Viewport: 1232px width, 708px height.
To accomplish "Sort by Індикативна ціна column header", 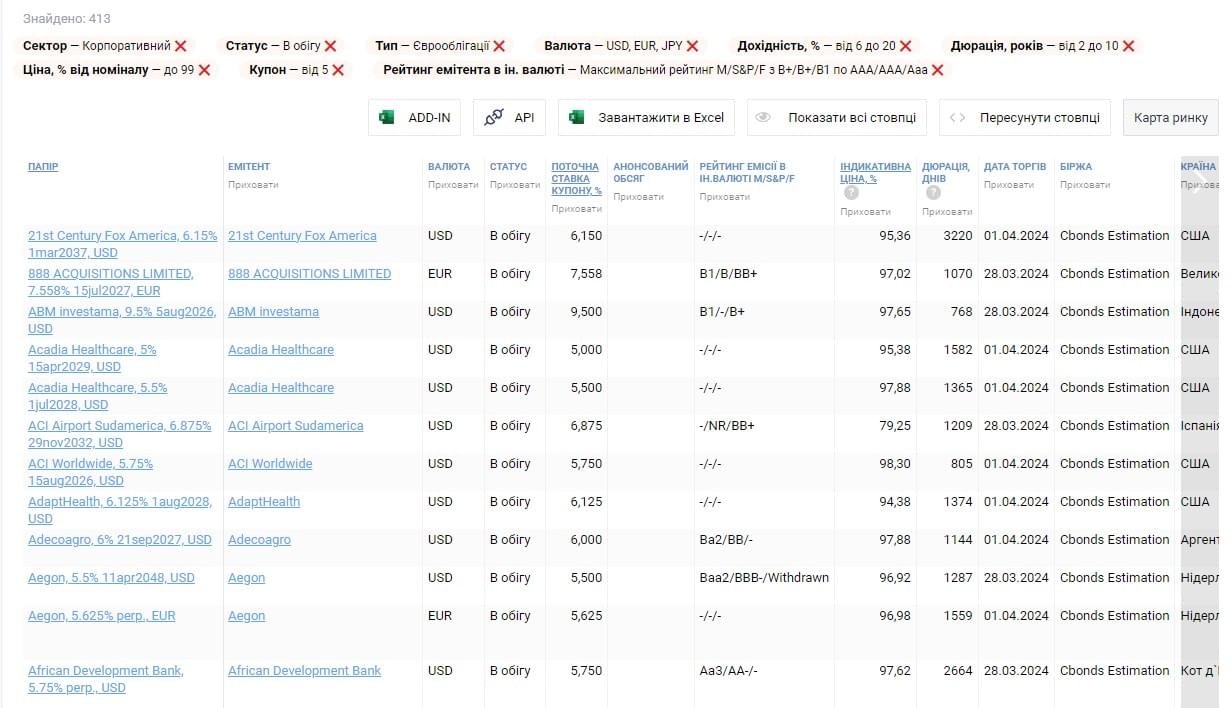I will click(x=875, y=172).
